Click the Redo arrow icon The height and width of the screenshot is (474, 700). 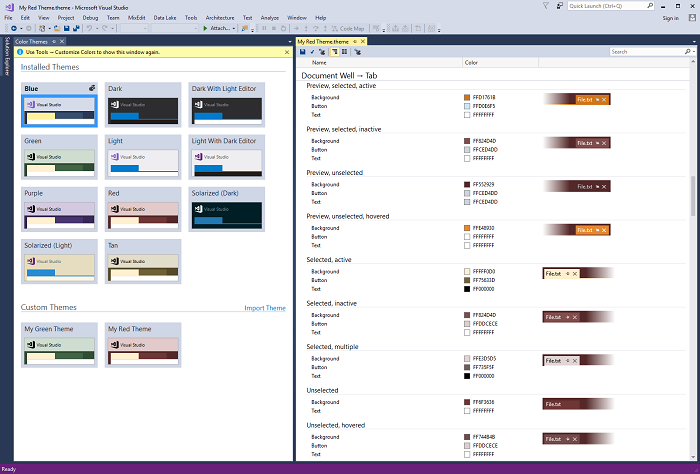tap(105, 29)
